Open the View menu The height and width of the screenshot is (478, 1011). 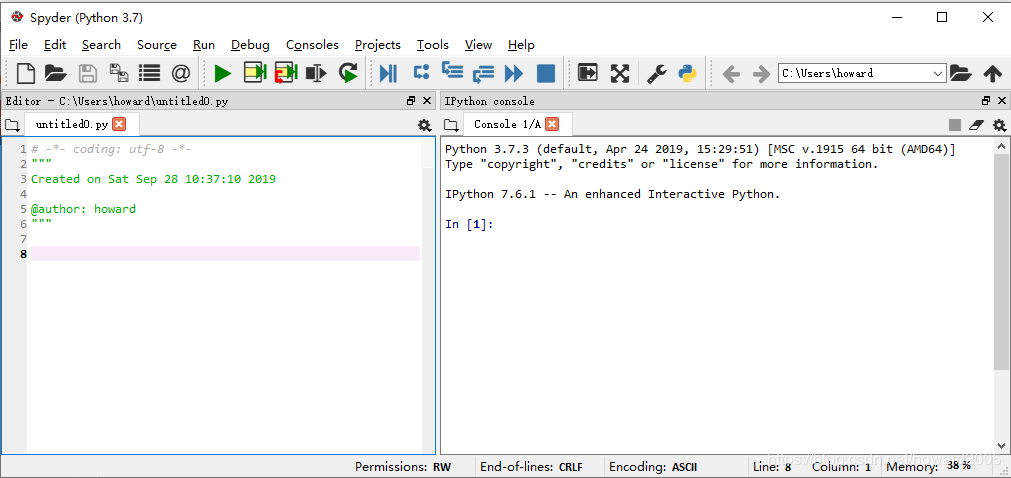tap(478, 45)
